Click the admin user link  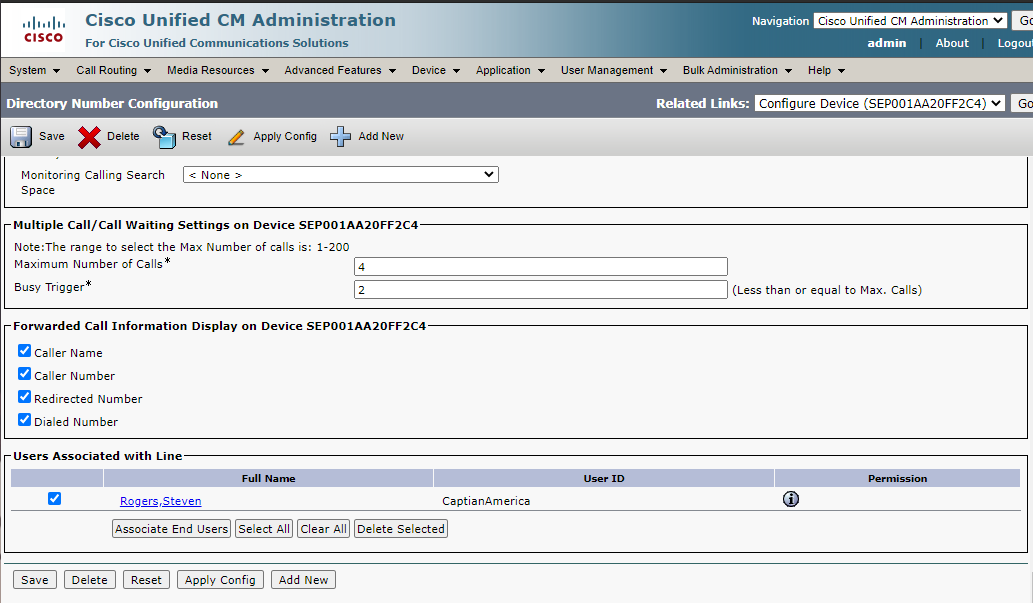point(887,43)
